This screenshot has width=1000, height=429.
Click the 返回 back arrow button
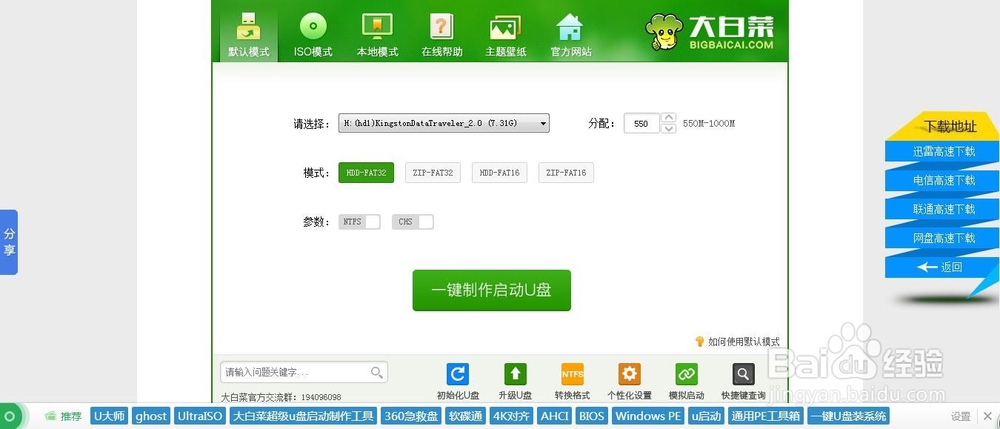[940, 267]
